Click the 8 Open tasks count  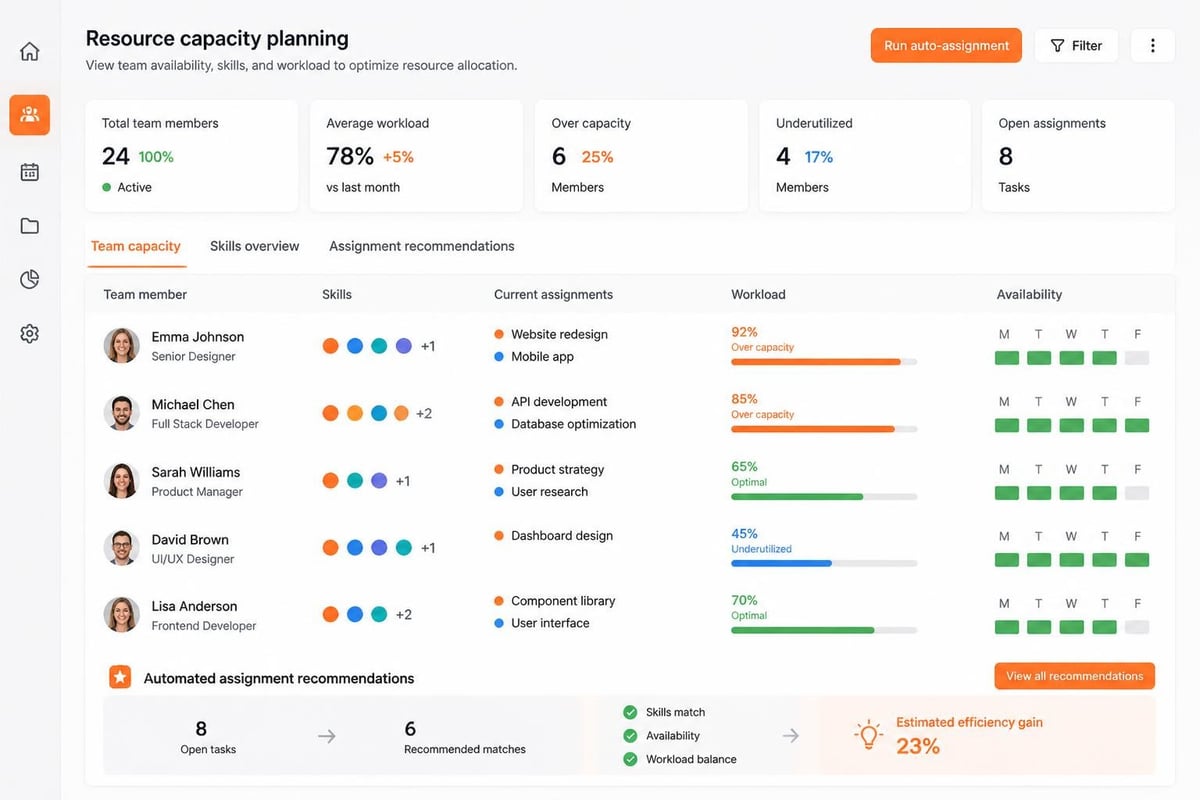tap(201, 729)
